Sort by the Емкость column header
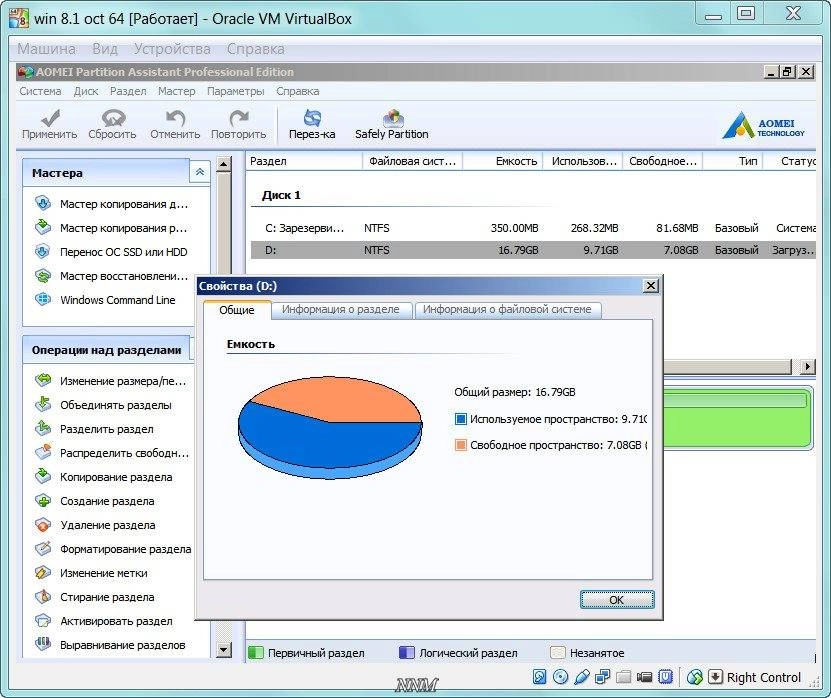Viewport: 831px width, 698px height. point(502,161)
